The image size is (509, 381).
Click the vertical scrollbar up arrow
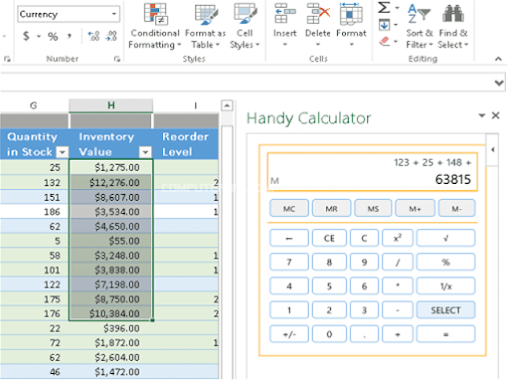coord(227,106)
